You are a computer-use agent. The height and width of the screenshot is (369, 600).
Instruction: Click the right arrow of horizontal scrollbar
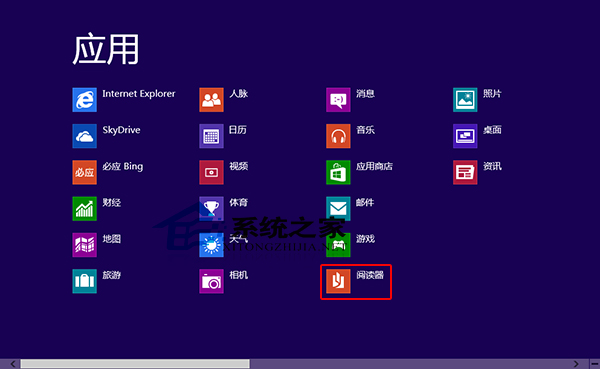coord(576,364)
